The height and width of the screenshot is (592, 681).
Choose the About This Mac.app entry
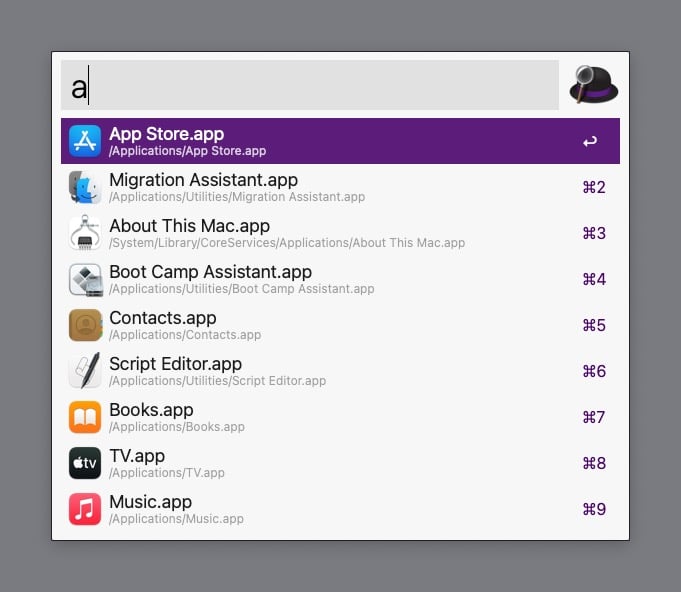point(340,233)
